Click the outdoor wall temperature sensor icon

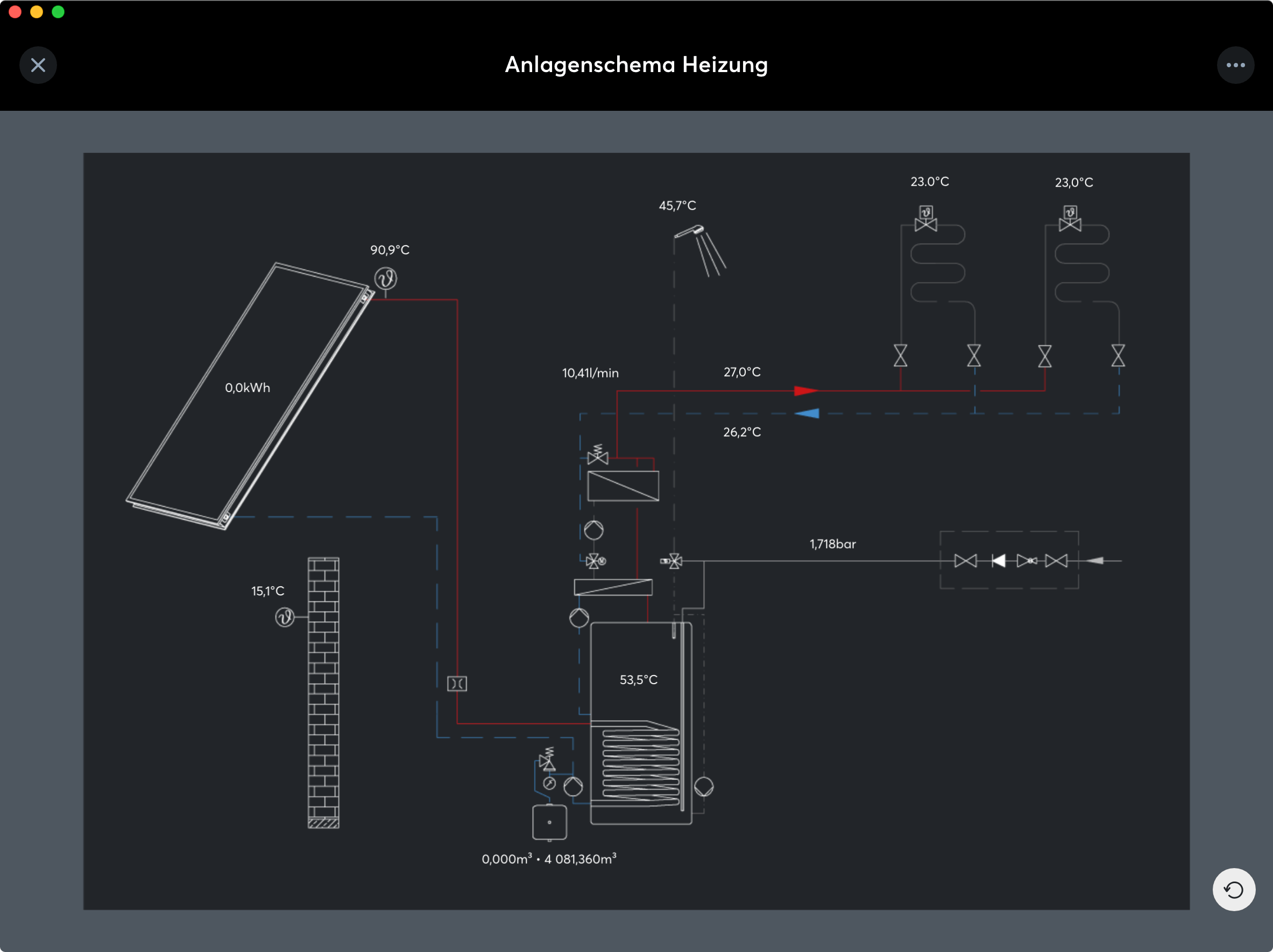(x=285, y=617)
